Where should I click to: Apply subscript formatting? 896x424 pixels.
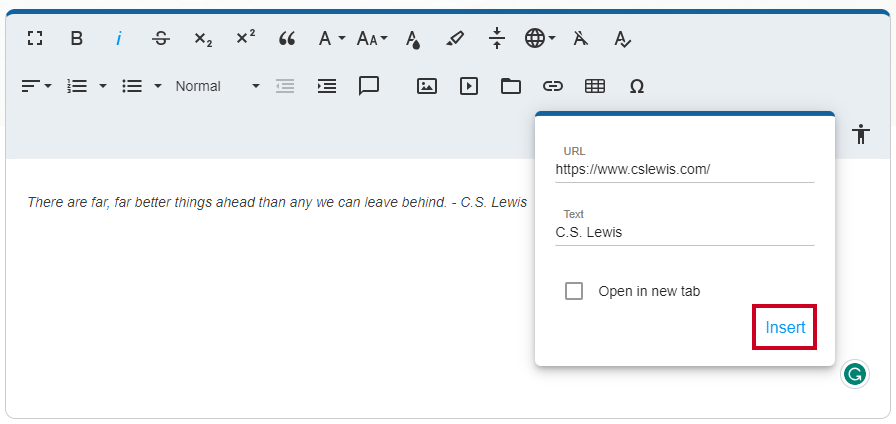pos(203,39)
